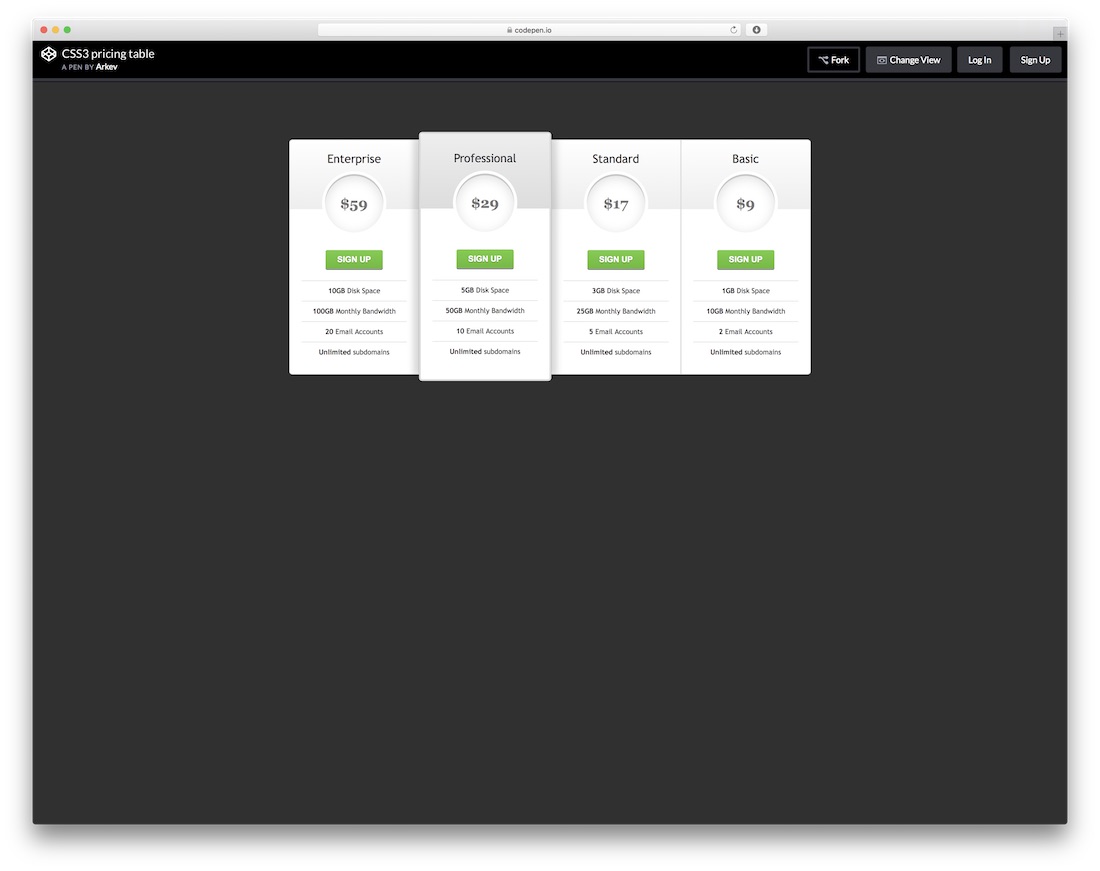Click the $9 price circle
The height and width of the screenshot is (871, 1100).
tap(745, 204)
